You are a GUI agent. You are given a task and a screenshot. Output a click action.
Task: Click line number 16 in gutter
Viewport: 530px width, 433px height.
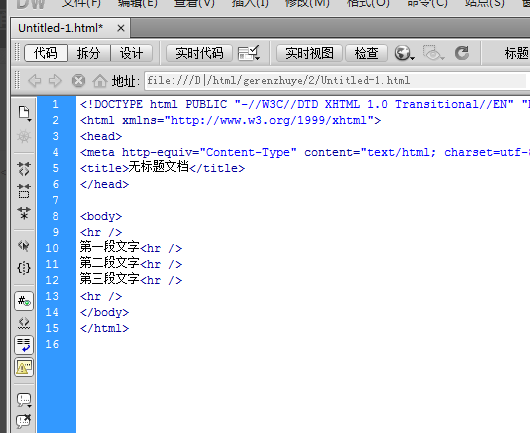coord(52,344)
